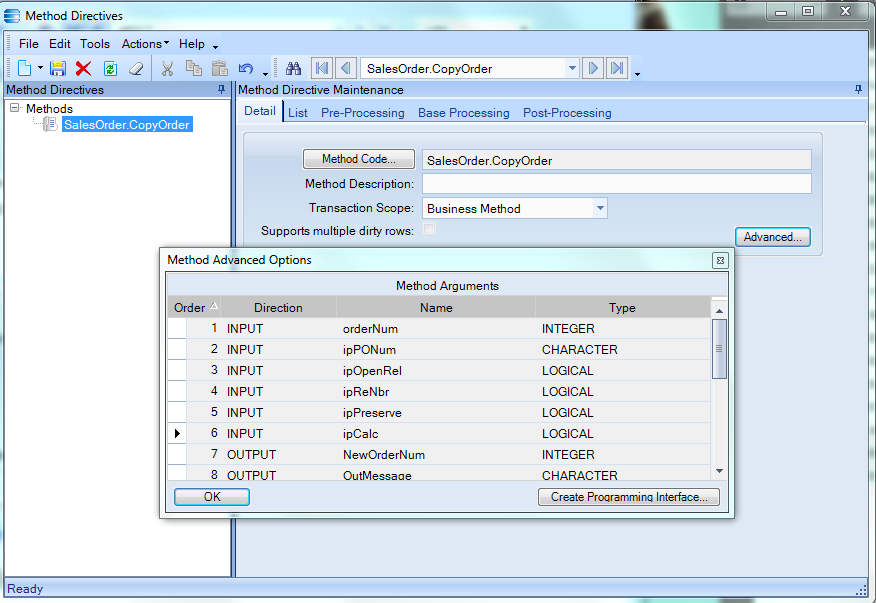Click the Create Programming Interface button

pos(629,497)
